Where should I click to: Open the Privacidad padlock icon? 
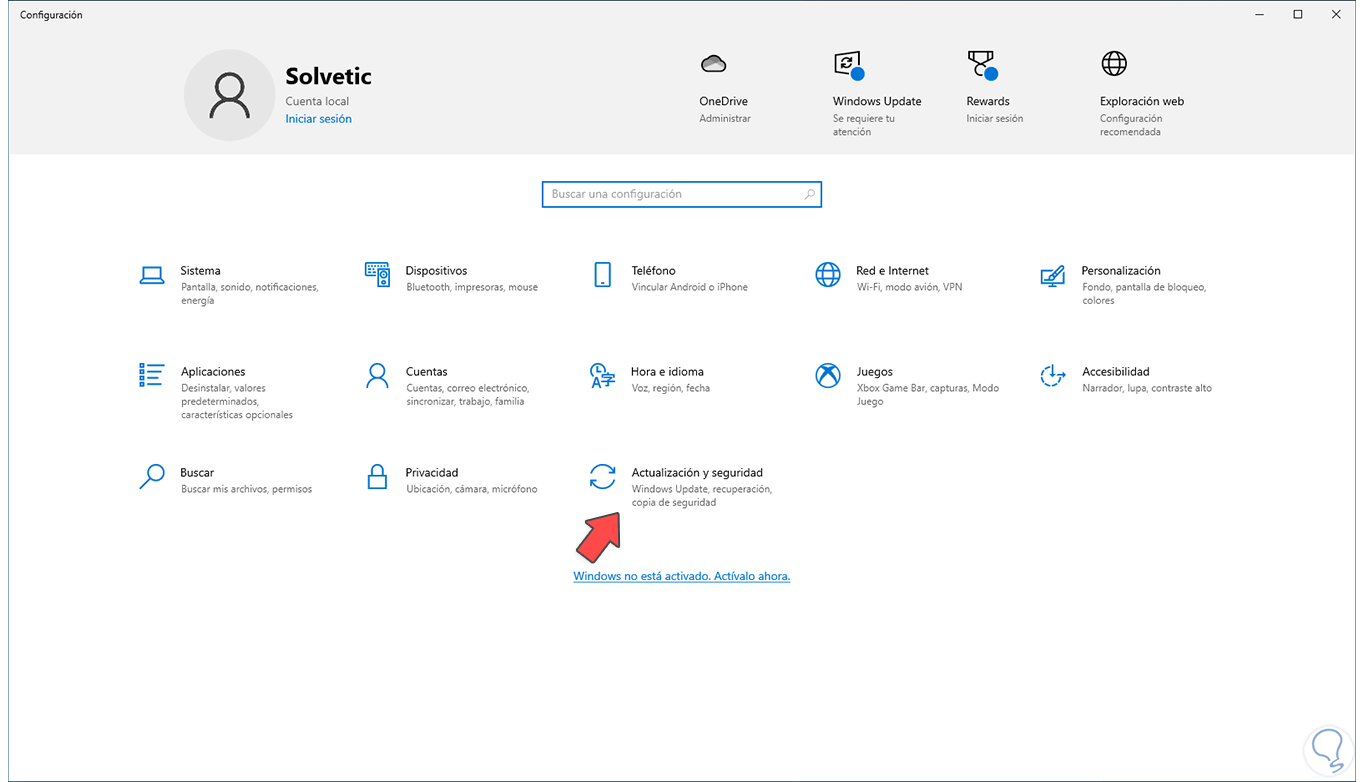[x=377, y=477]
